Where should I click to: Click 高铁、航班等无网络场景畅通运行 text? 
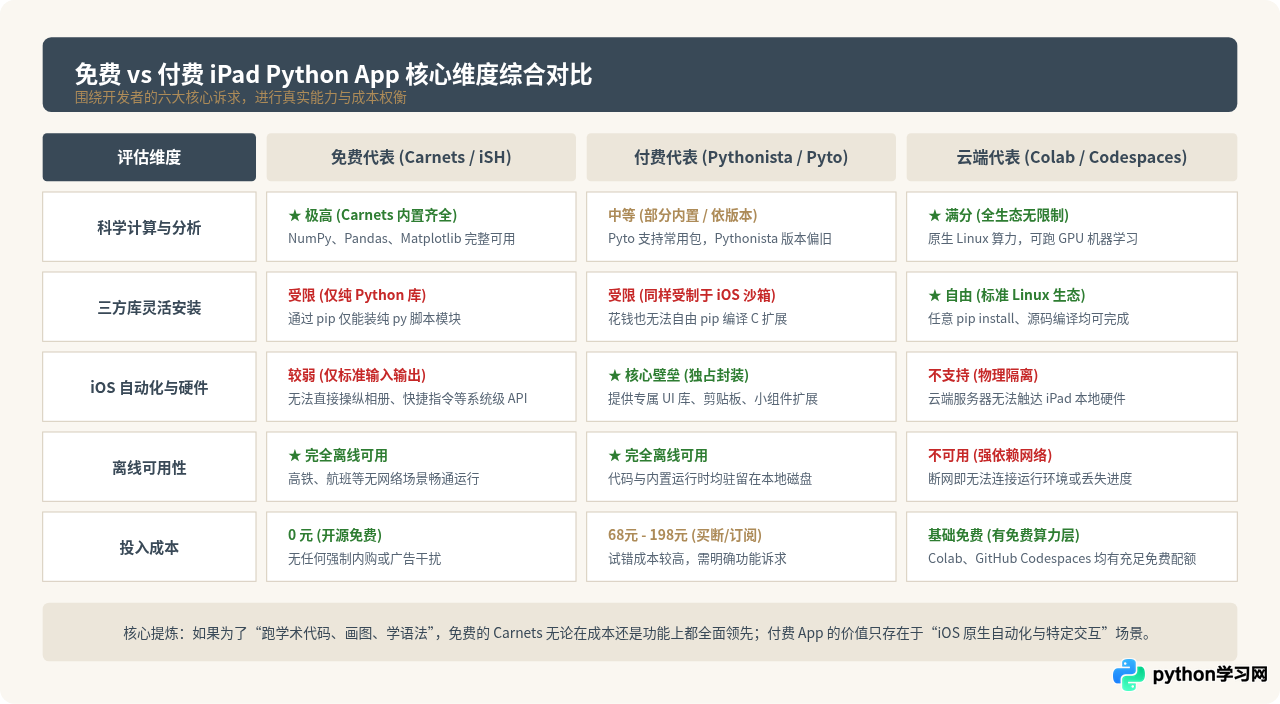pyautogui.click(x=384, y=479)
